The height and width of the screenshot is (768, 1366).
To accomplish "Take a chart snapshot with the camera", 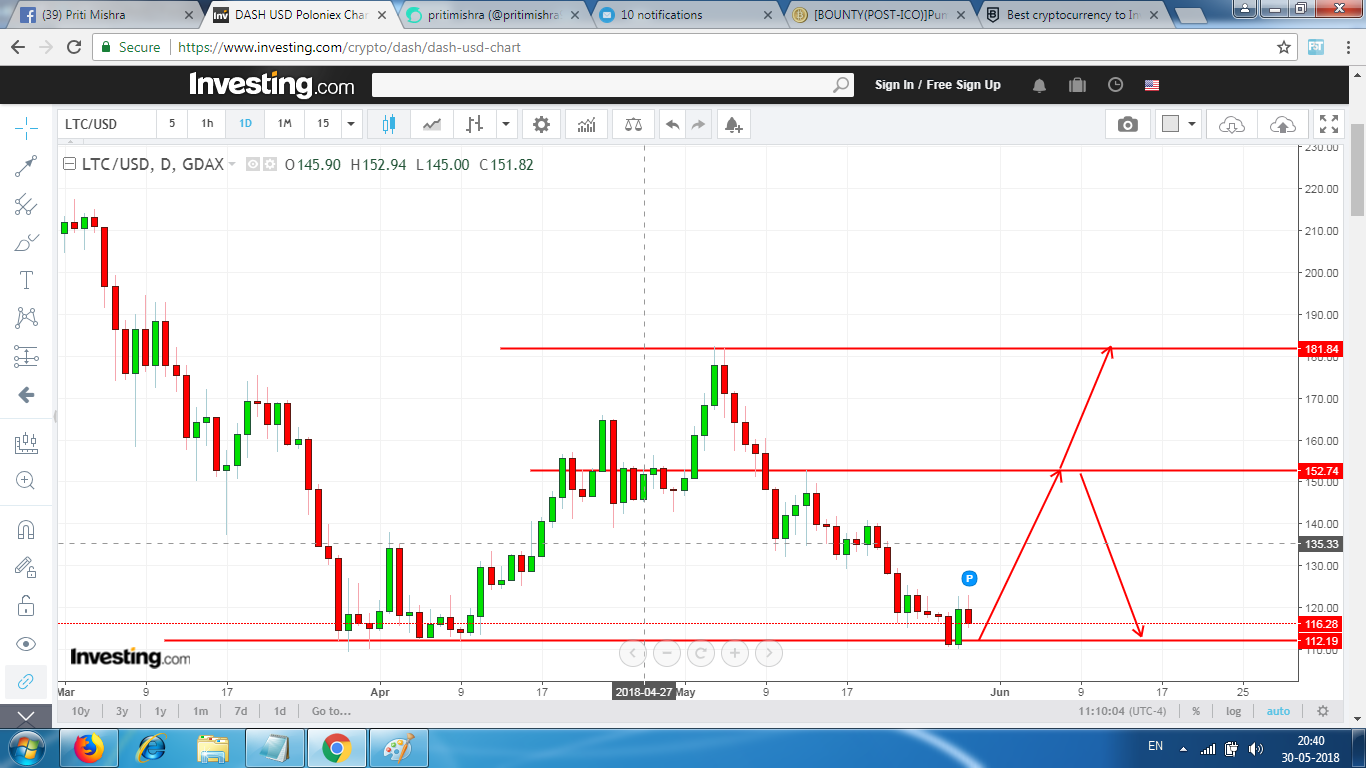I will click(x=1128, y=124).
